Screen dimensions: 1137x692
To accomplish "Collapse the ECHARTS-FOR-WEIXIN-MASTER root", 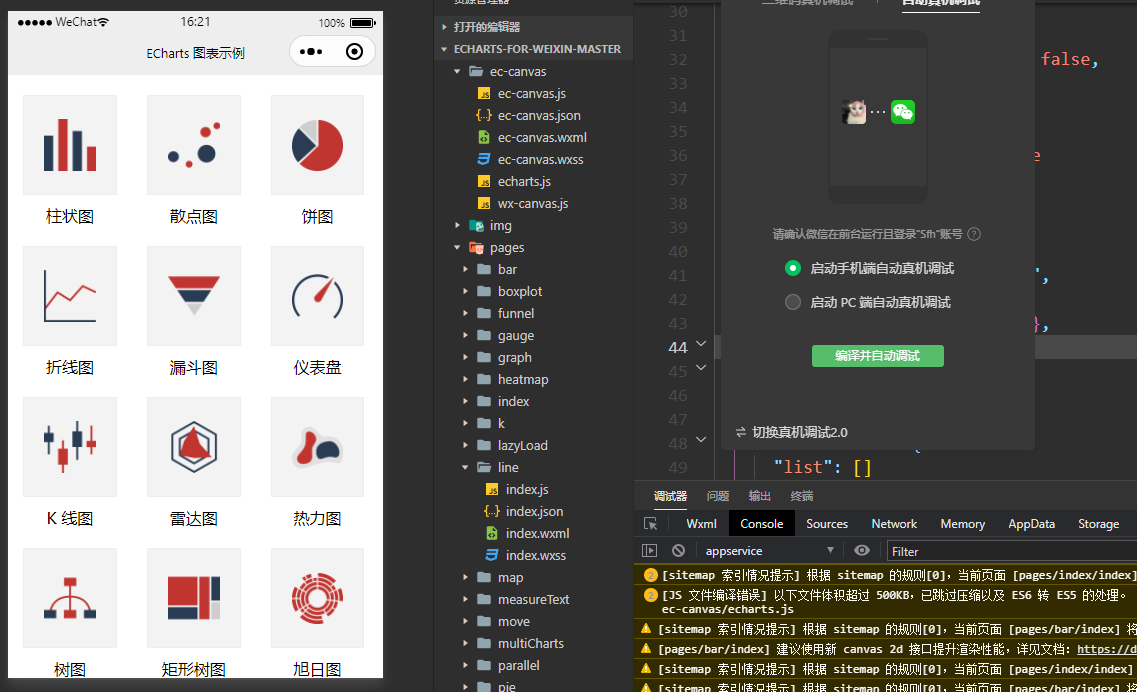I will [x=445, y=49].
